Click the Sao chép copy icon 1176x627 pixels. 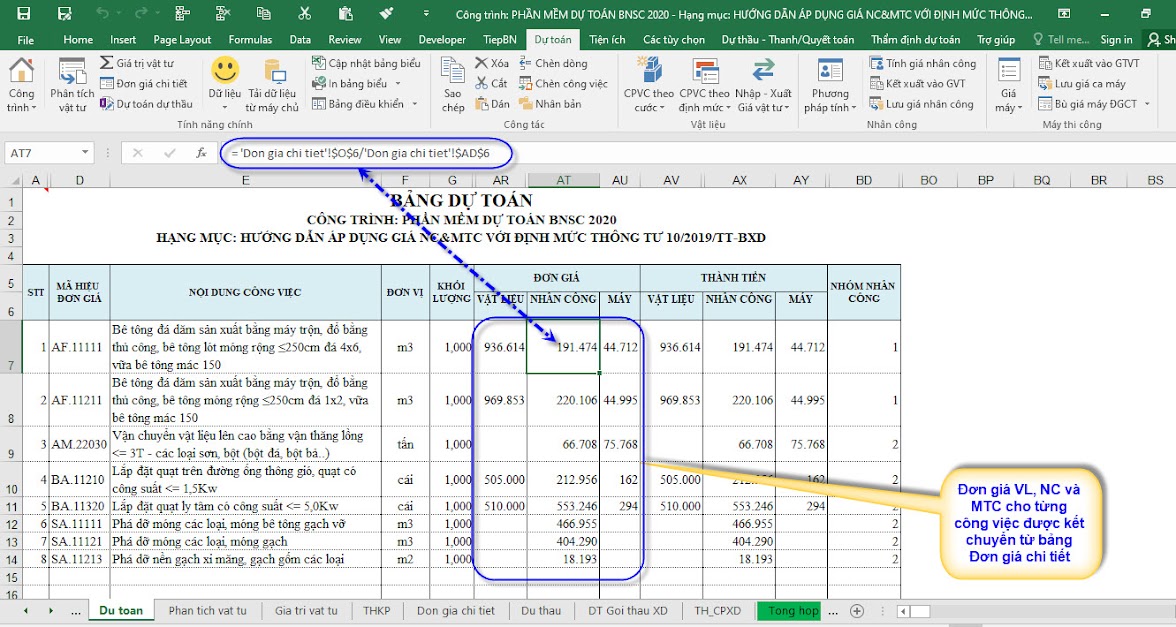tap(452, 72)
